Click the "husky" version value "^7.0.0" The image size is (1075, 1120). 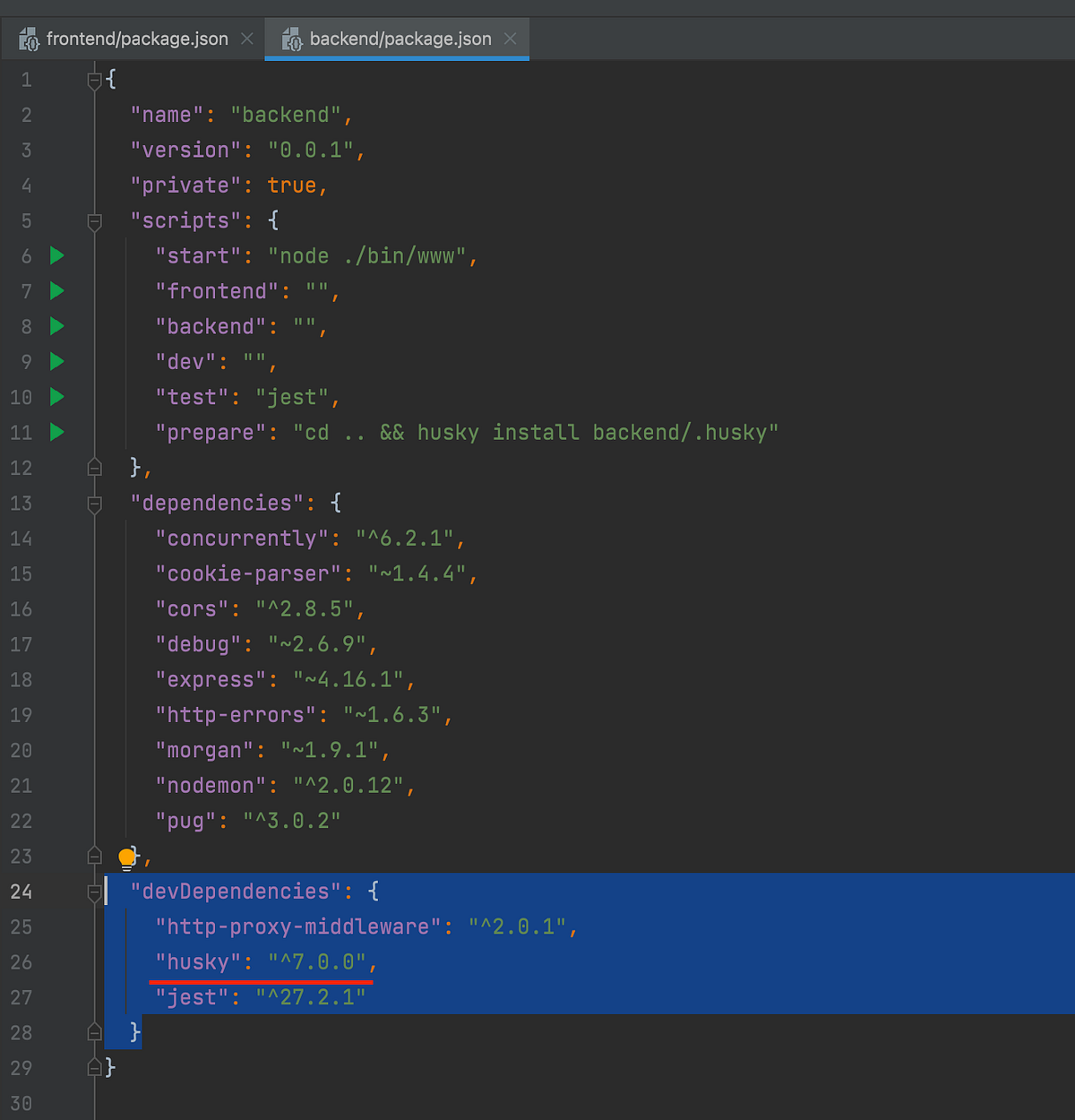click(317, 962)
